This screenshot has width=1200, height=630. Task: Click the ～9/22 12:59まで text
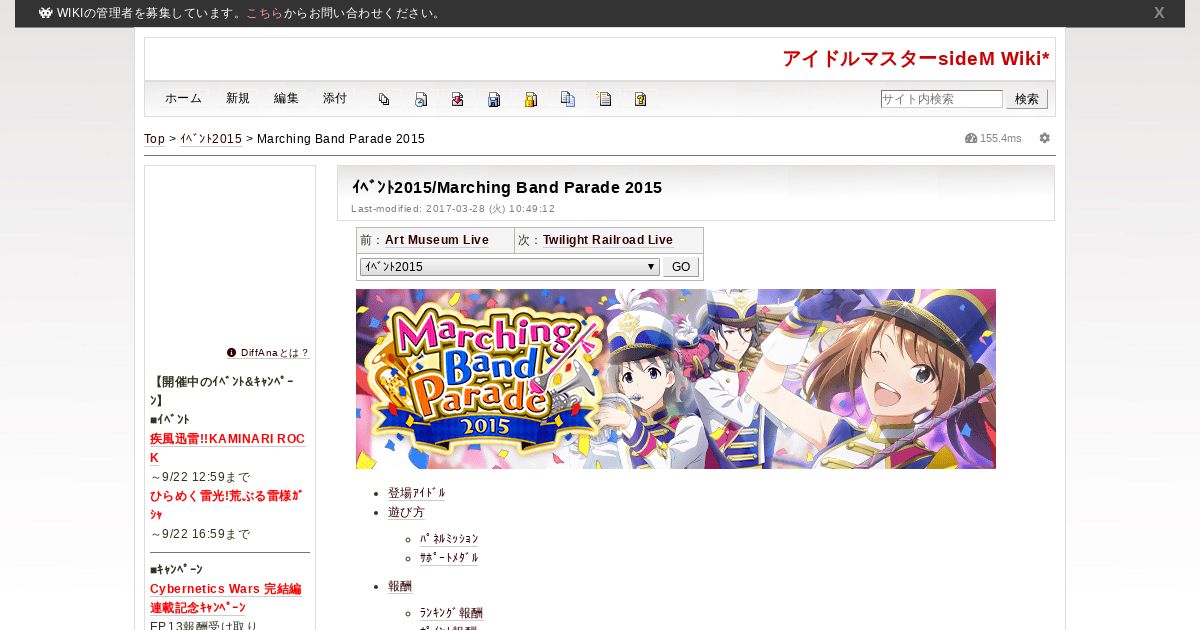tap(200, 477)
